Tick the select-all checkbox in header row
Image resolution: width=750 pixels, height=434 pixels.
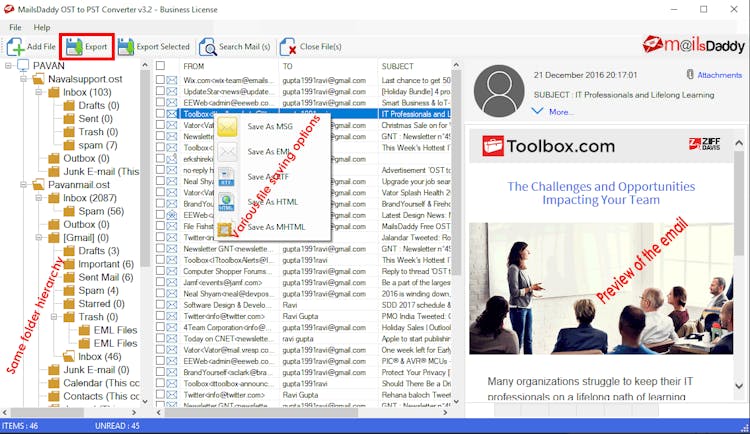pyautogui.click(x=161, y=66)
